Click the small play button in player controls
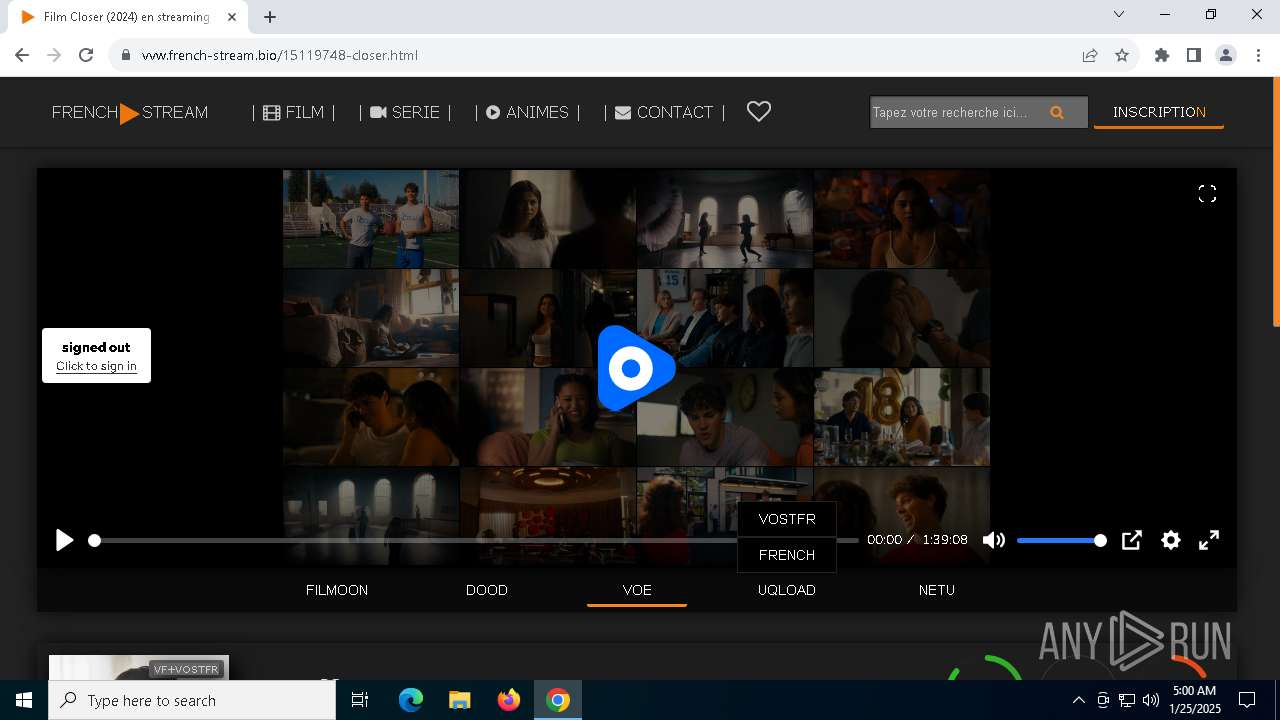Image resolution: width=1280 pixels, height=720 pixels. [65, 540]
